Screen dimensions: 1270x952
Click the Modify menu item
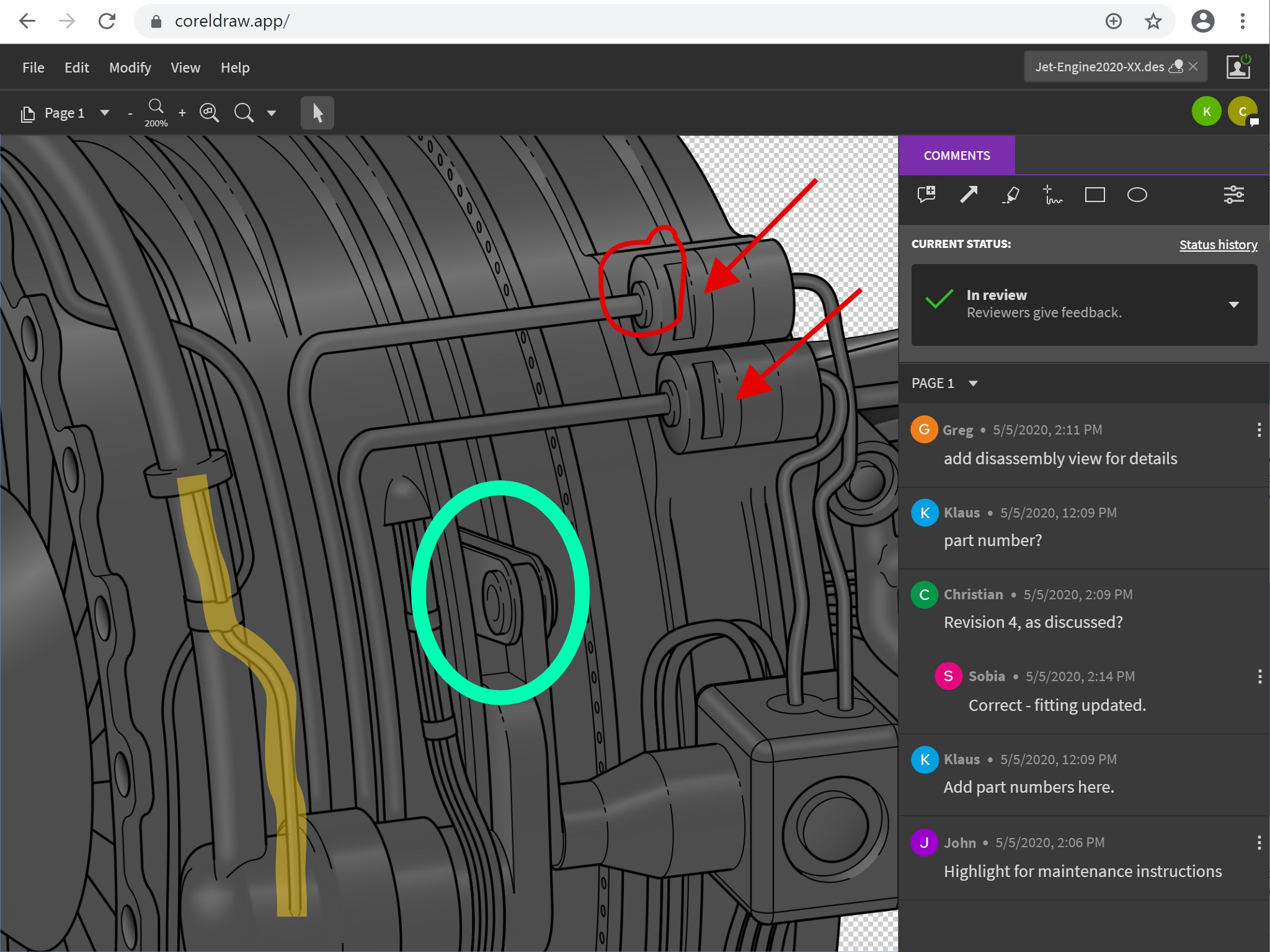coord(130,67)
